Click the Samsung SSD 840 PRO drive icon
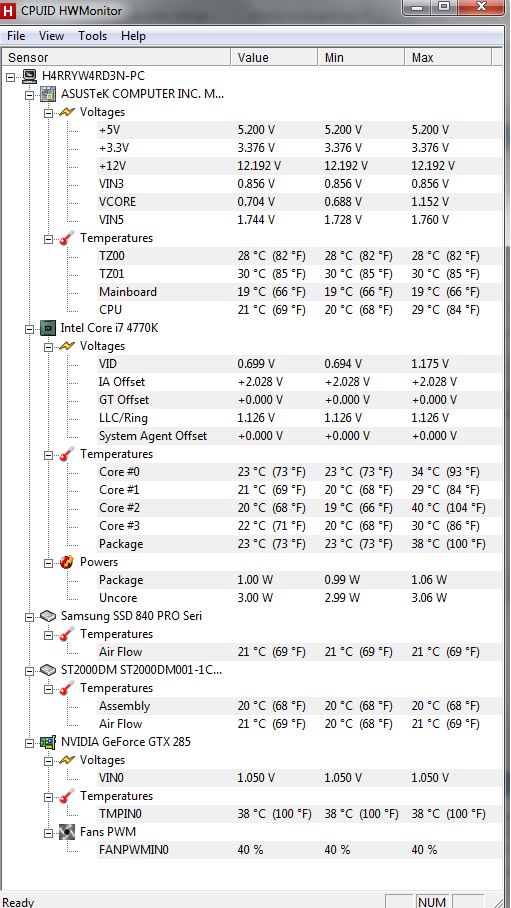The width and height of the screenshot is (511, 908). coord(48,616)
